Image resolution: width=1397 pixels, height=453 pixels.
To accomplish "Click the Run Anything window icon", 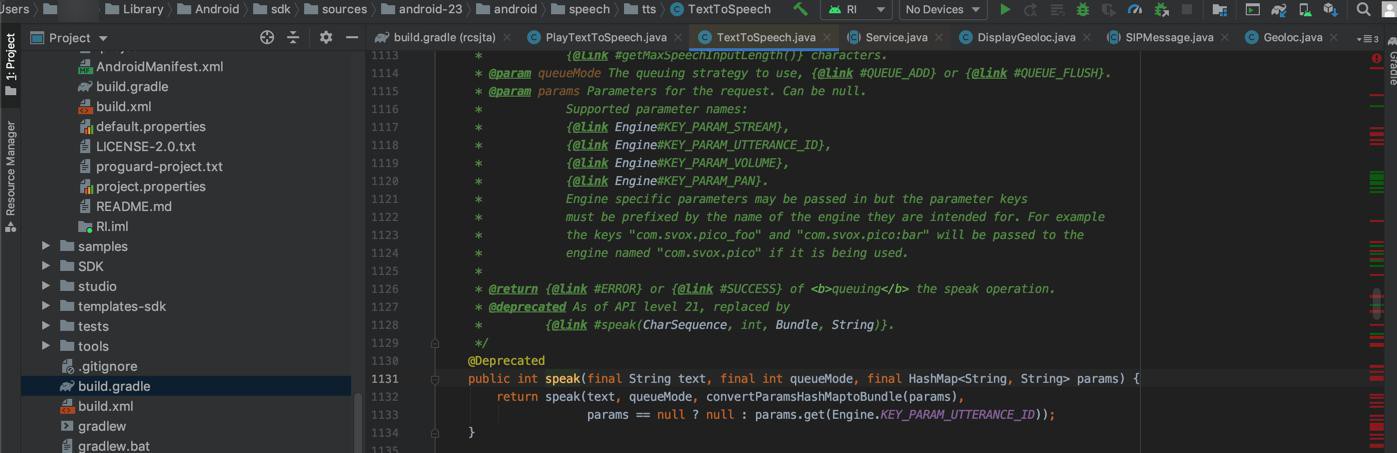I will click(1252, 9).
